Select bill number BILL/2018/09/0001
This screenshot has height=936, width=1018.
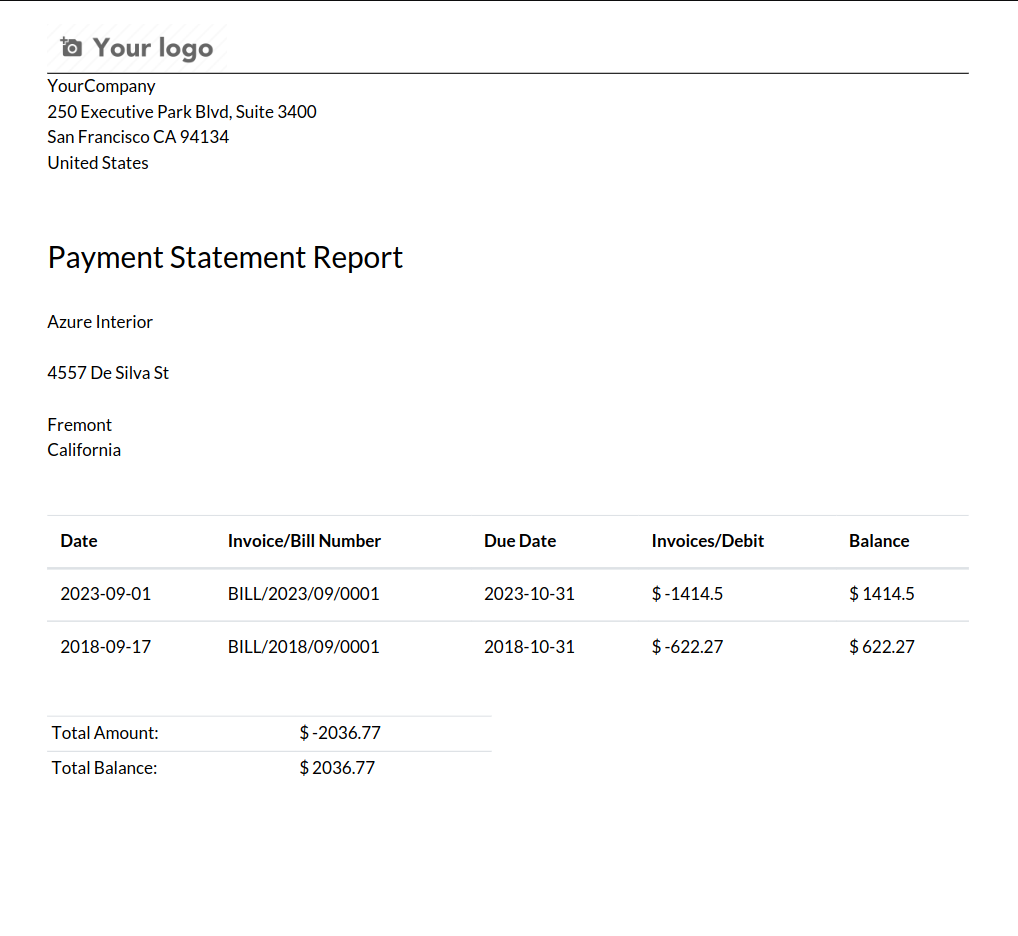click(303, 647)
